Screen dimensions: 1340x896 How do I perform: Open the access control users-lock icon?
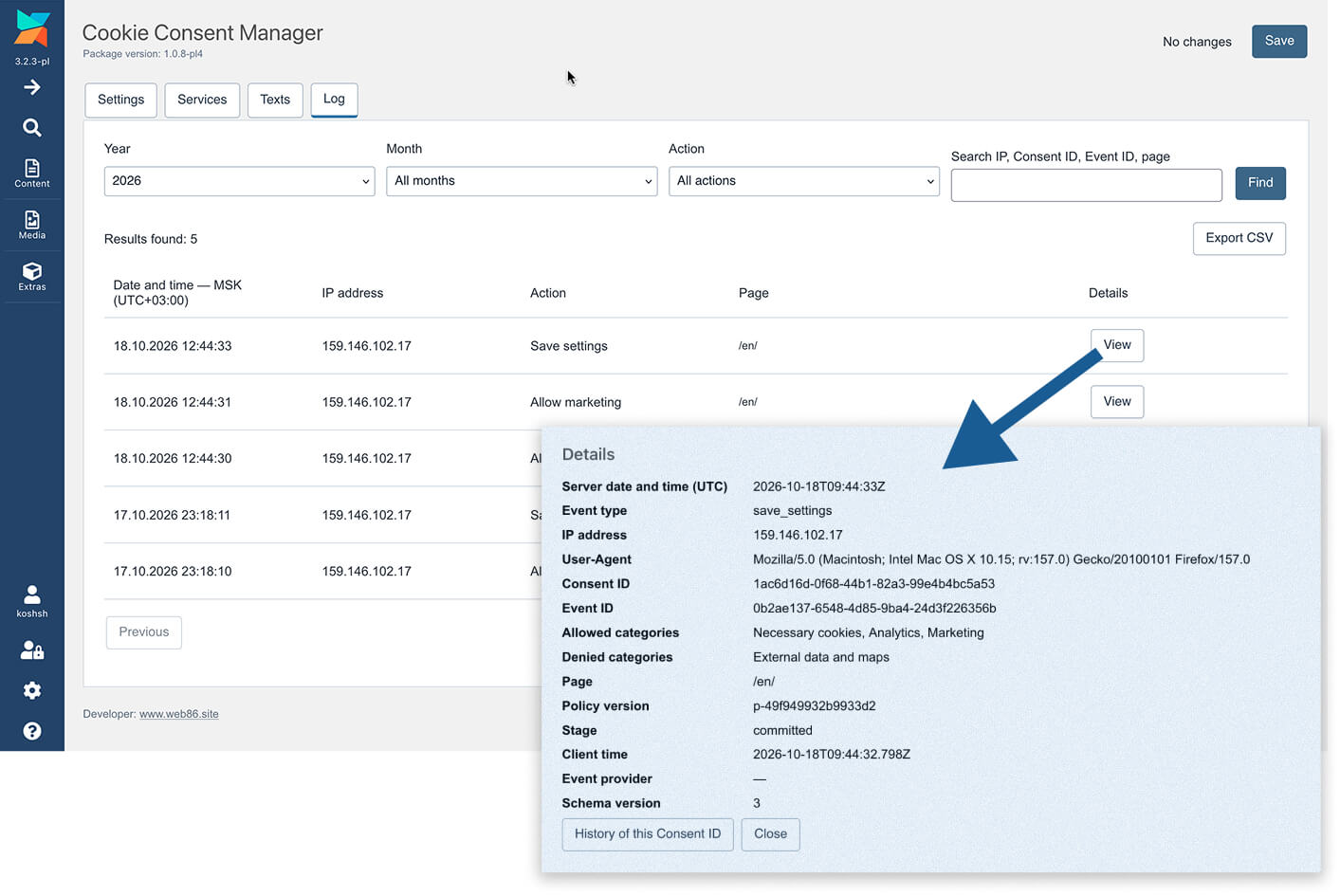pos(32,650)
